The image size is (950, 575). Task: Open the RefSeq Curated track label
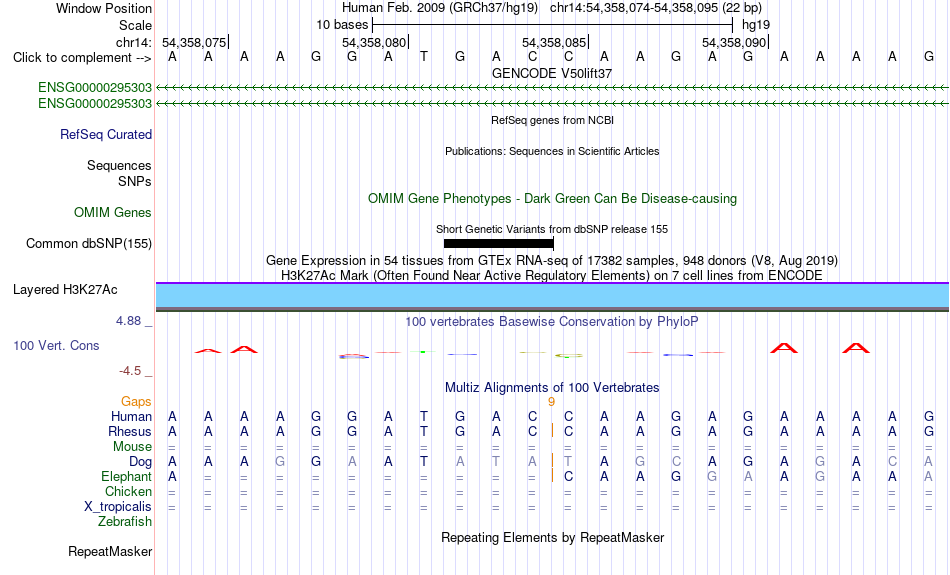(x=106, y=135)
